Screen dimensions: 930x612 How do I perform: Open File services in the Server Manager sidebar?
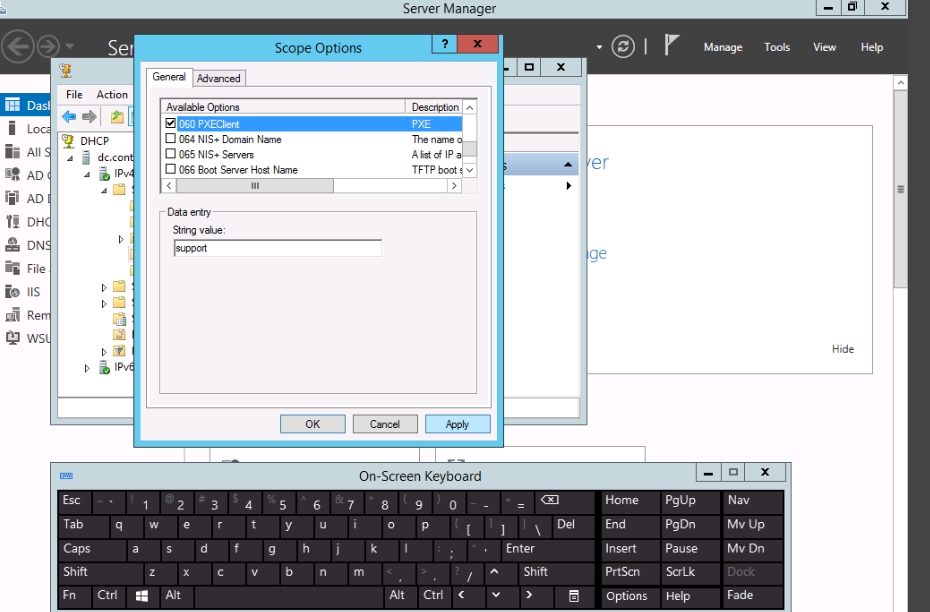click(x=27, y=268)
